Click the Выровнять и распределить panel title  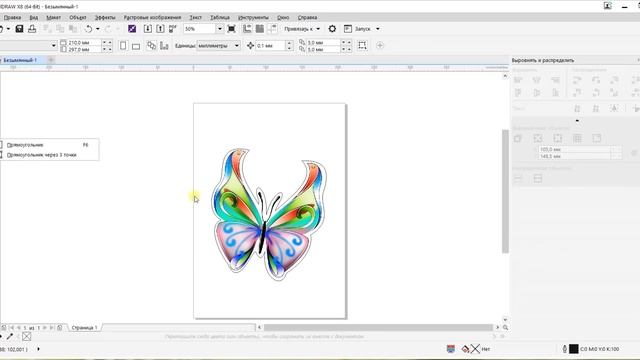click(543, 60)
